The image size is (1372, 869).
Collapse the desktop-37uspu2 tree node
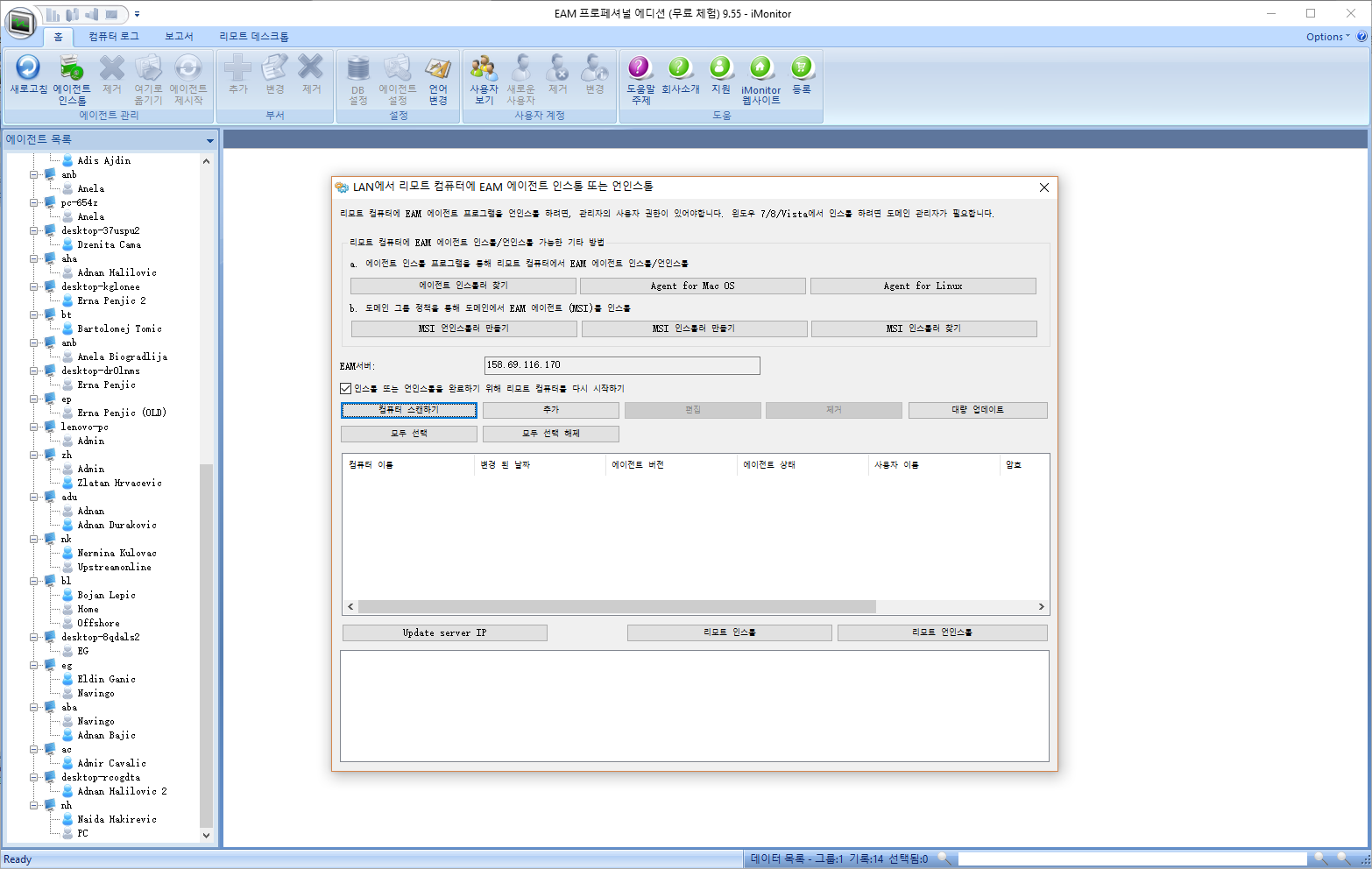tap(34, 230)
